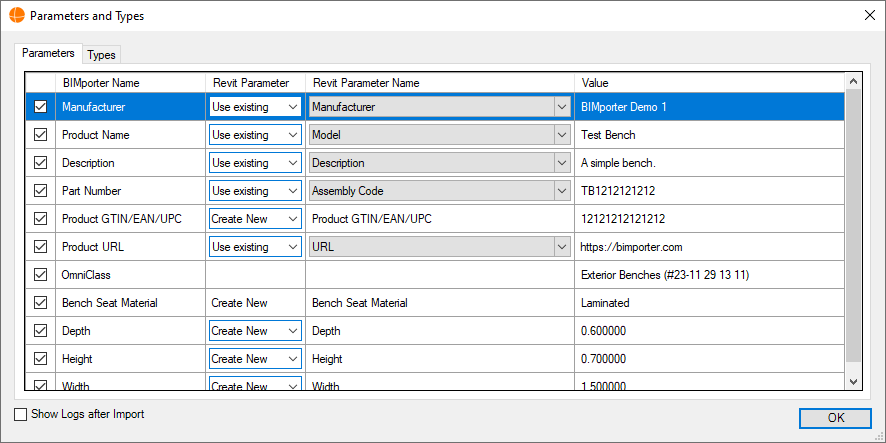Image resolution: width=886 pixels, height=443 pixels.
Task: Open Revit Parameter dropdown for Product Name
Action: pos(255,135)
